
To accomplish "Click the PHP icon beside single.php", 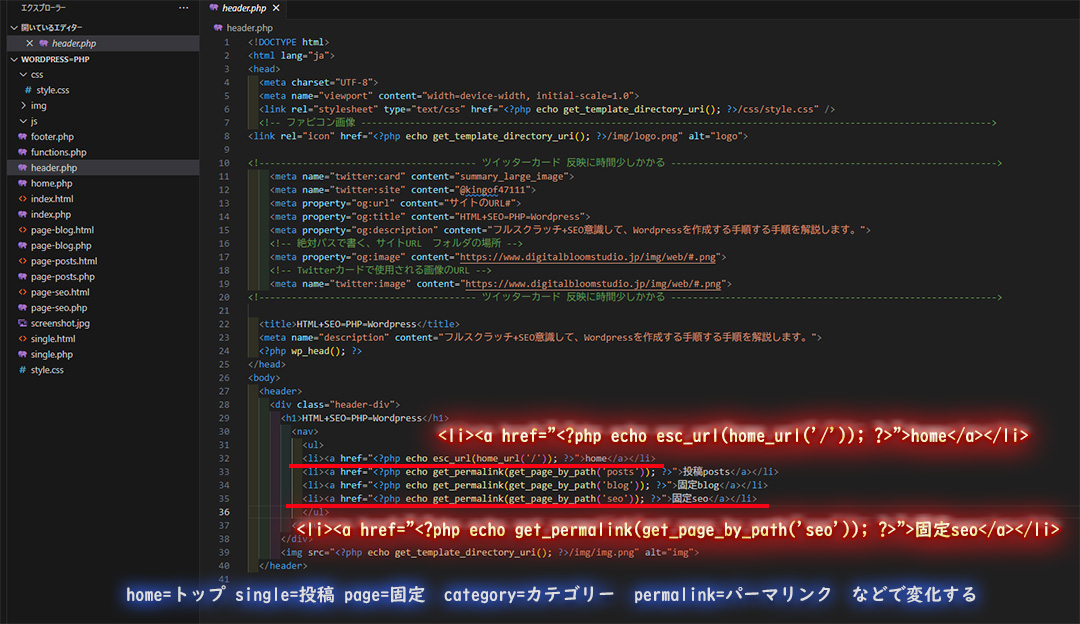I will pos(23,354).
